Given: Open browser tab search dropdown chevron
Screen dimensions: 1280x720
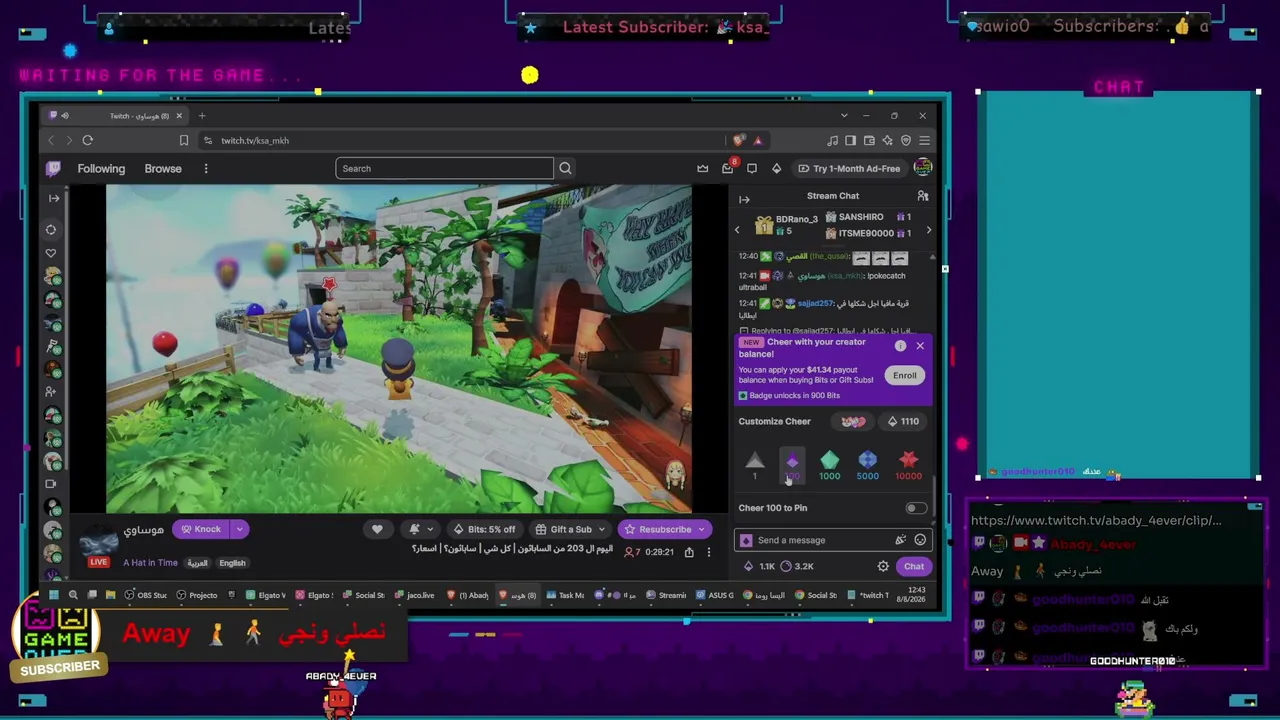Looking at the screenshot, I should pyautogui.click(x=844, y=116).
